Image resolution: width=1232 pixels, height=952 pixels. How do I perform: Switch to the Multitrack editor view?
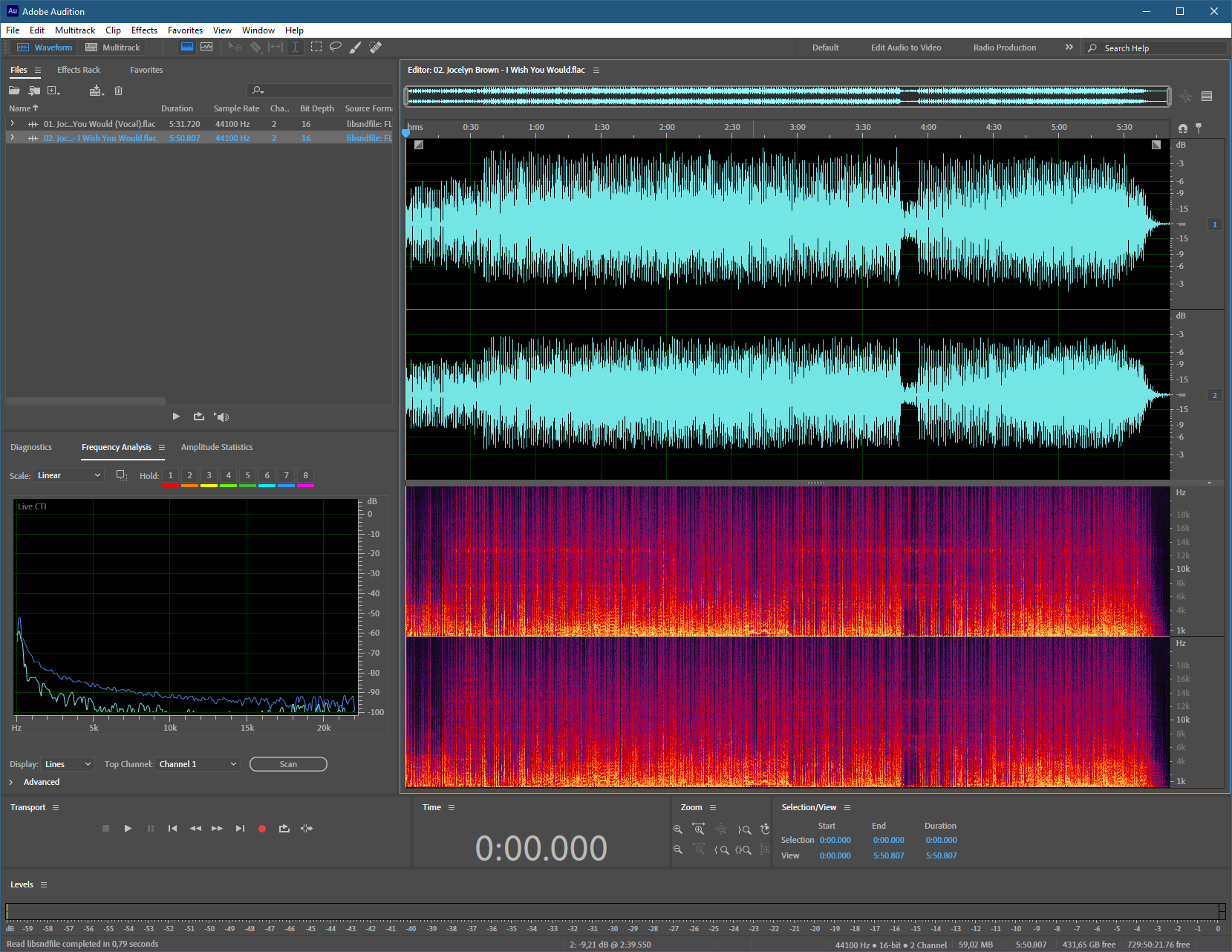112,48
